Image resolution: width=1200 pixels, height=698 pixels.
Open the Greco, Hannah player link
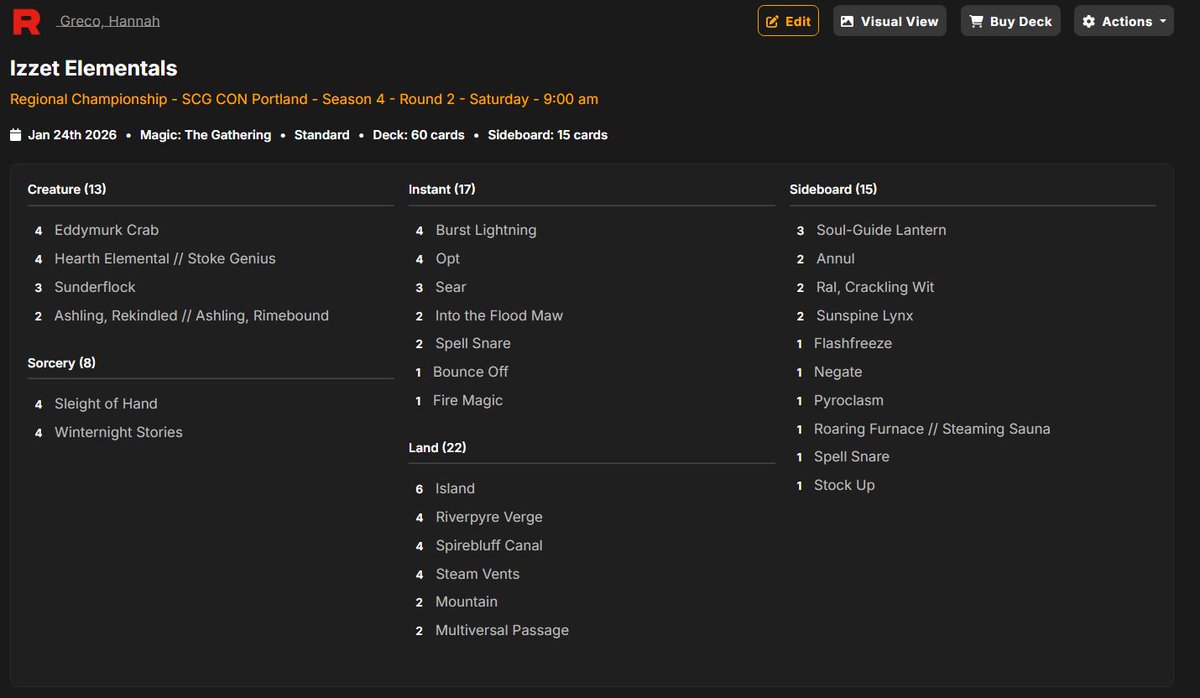(110, 21)
